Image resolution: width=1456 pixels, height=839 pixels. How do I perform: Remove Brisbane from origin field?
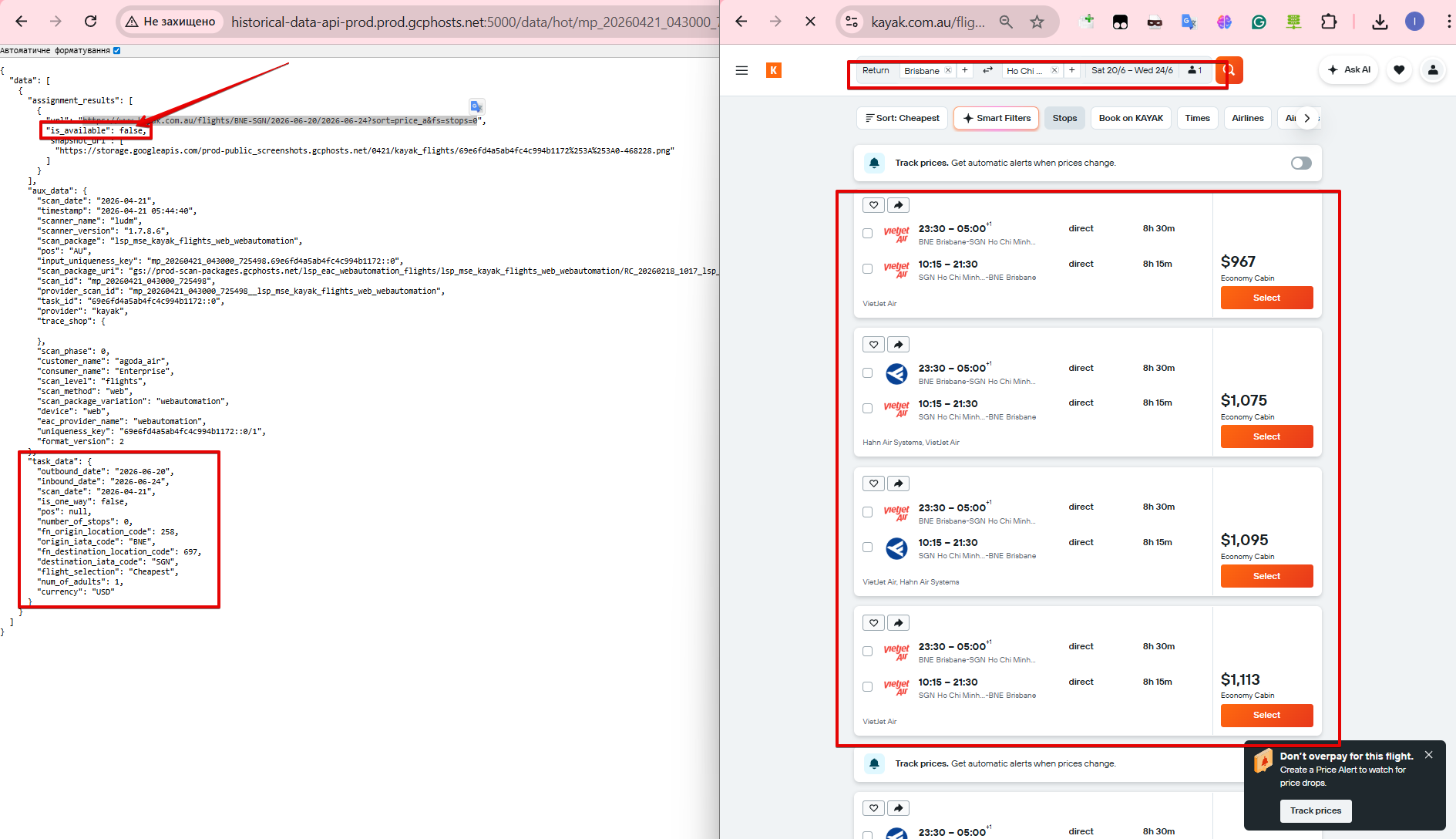[948, 70]
